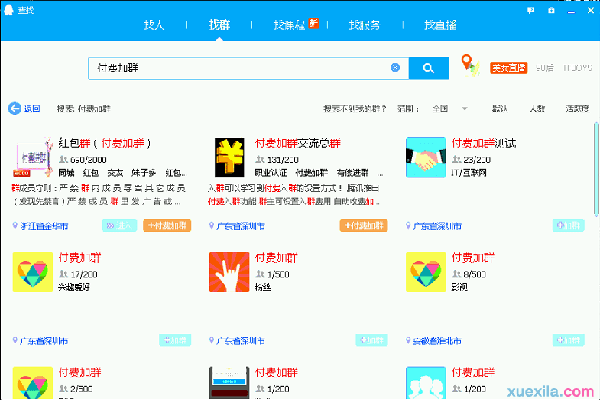The width and height of the screenshot is (600, 400).
Task: Click the 同城 tag on 红包群
Action: coord(66,173)
